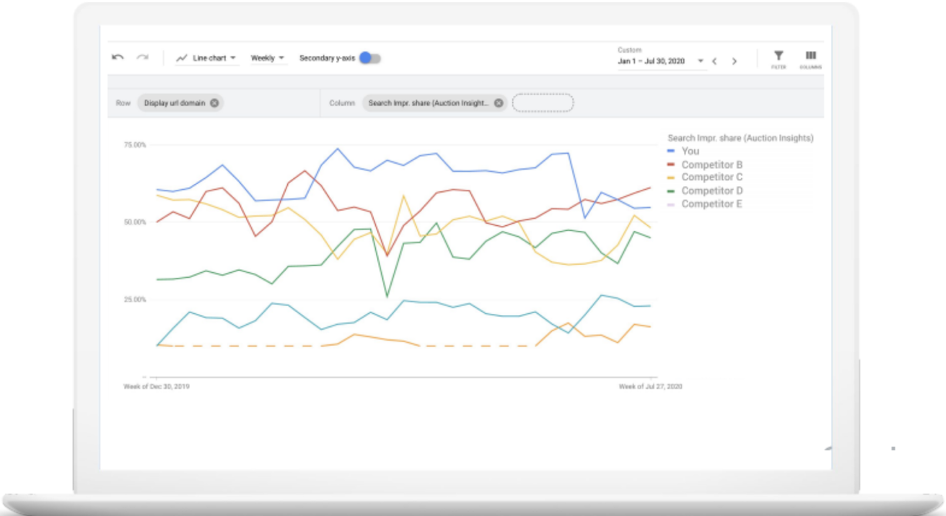The height and width of the screenshot is (516, 946).
Task: Click the undo arrow icon
Action: click(117, 58)
